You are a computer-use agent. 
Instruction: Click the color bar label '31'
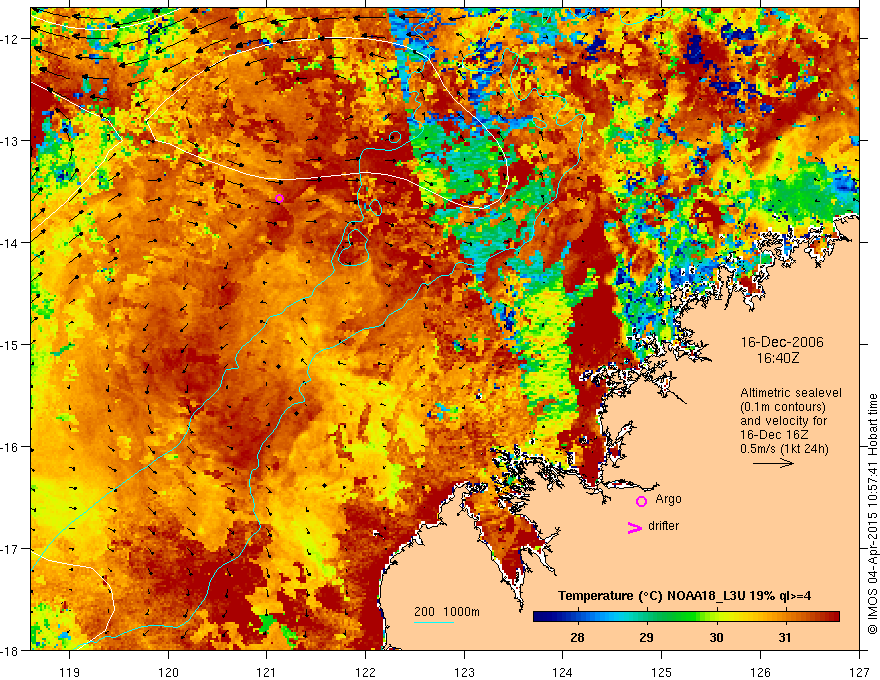pos(785,637)
